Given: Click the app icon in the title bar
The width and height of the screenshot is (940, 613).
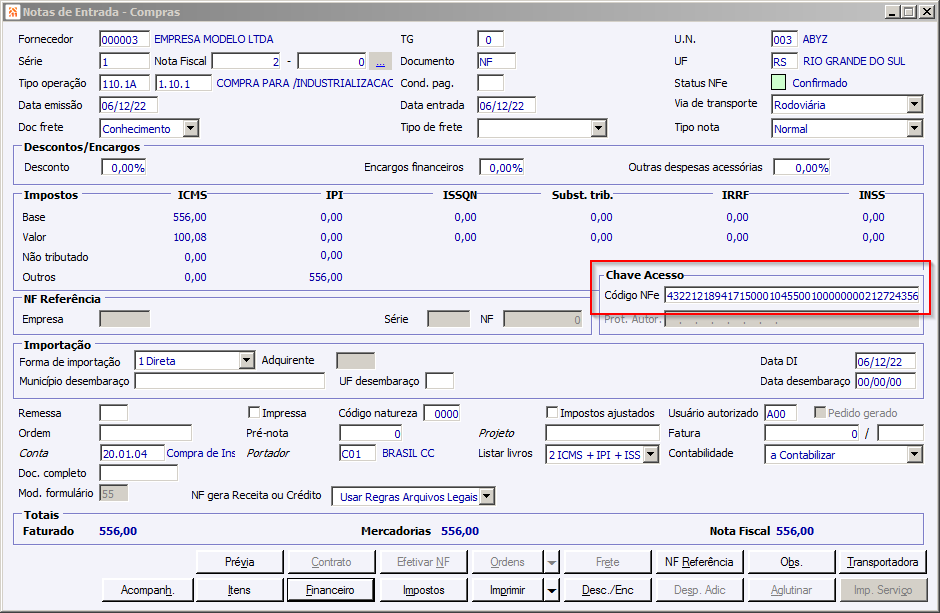Looking at the screenshot, I should click(12, 12).
